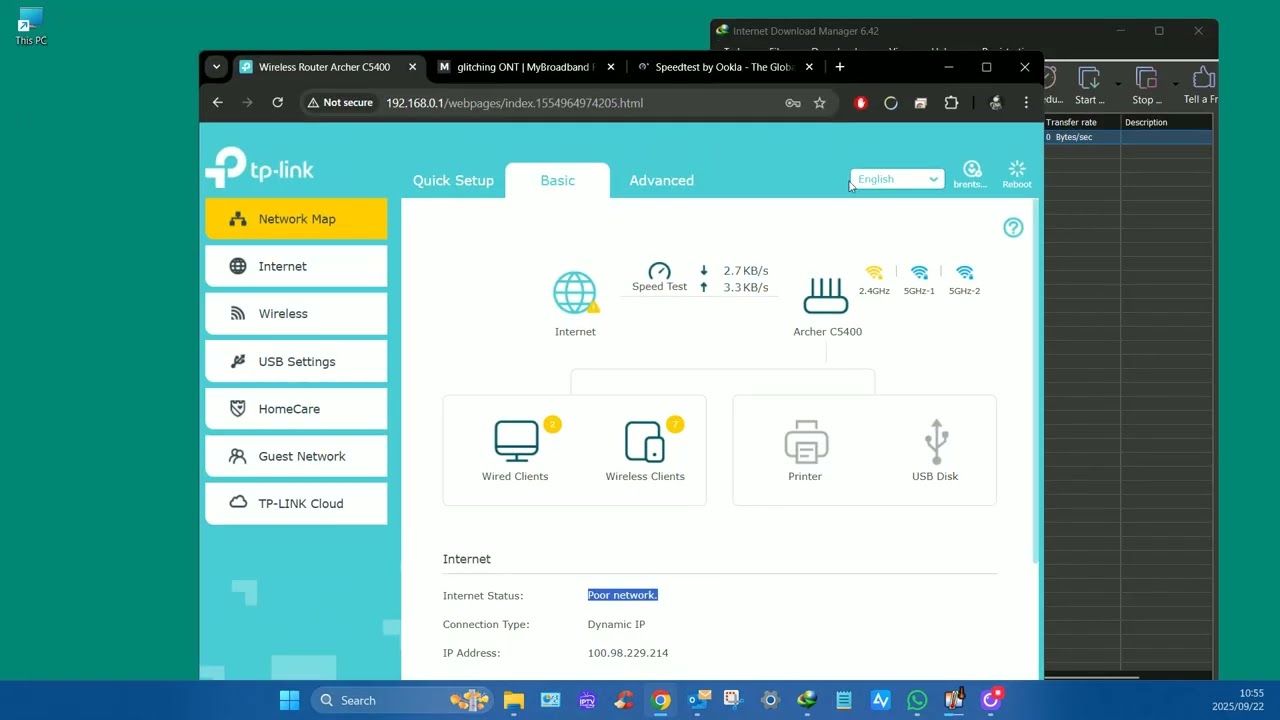This screenshot has height=720, width=1280.
Task: Click the address bar URL
Action: click(x=514, y=103)
